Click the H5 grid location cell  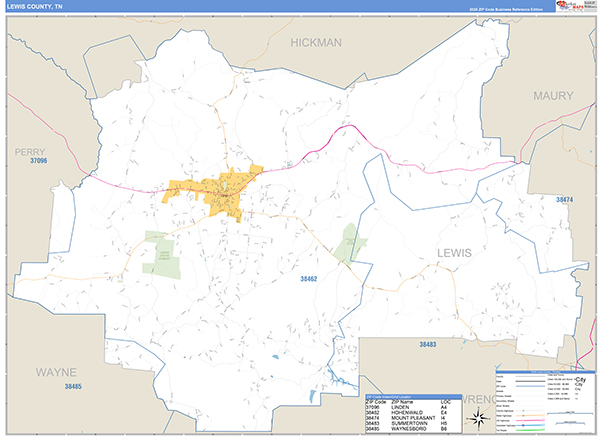pyautogui.click(x=444, y=423)
